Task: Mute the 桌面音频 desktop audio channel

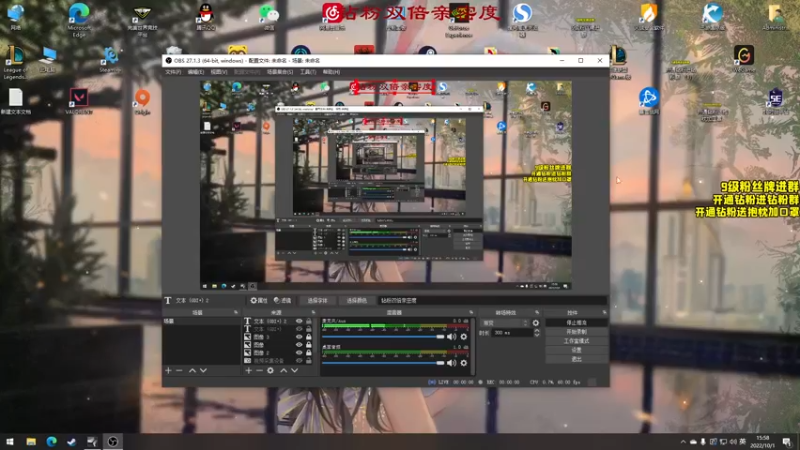Action: click(452, 363)
